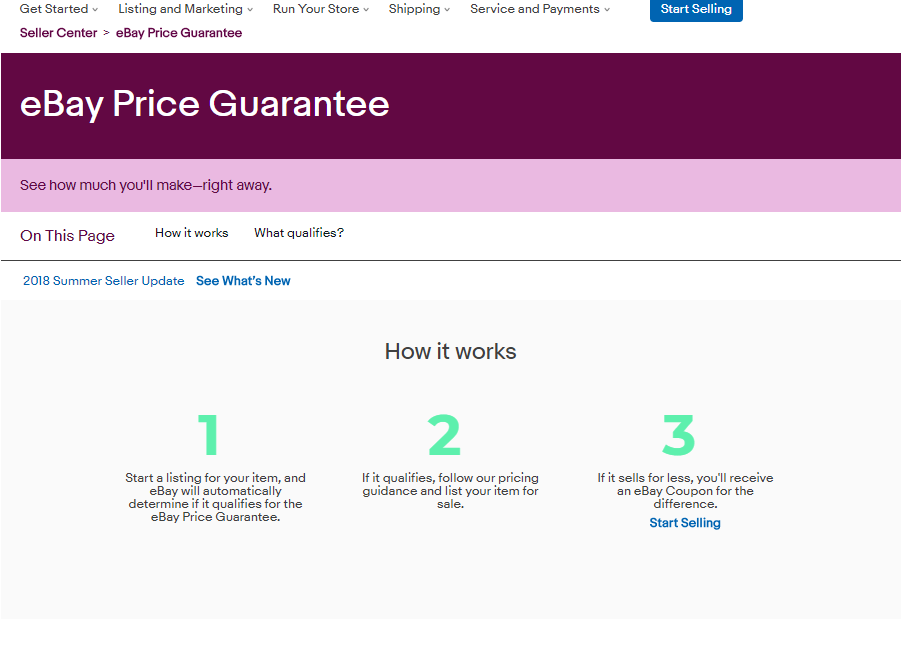Open the 2018 Summer Seller Update link
This screenshot has height=657, width=901.
point(103,281)
